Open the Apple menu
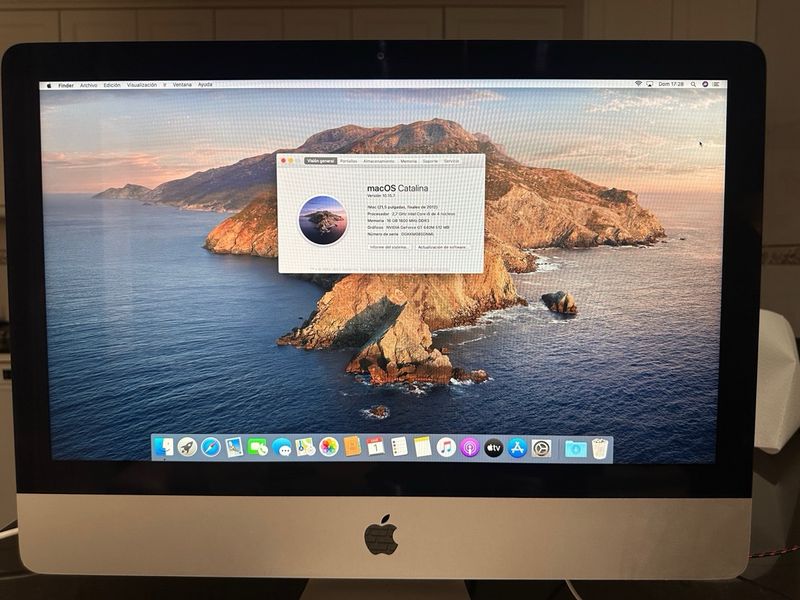800x600 pixels. (49, 86)
